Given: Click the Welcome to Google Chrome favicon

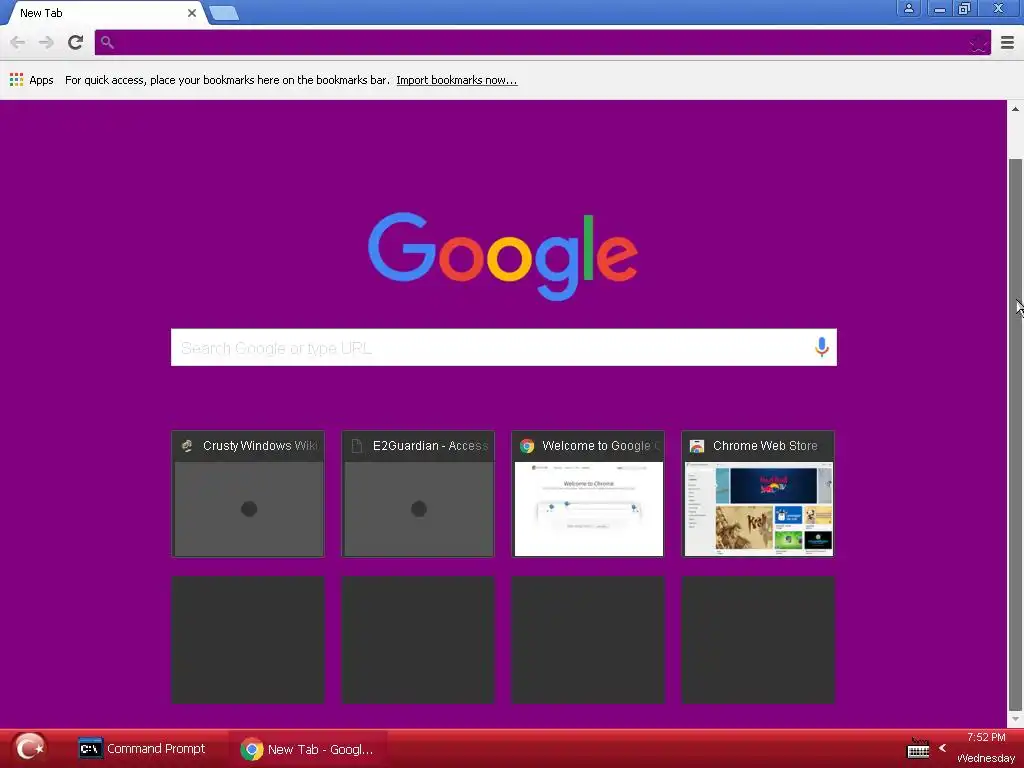Looking at the screenshot, I should pos(527,446).
